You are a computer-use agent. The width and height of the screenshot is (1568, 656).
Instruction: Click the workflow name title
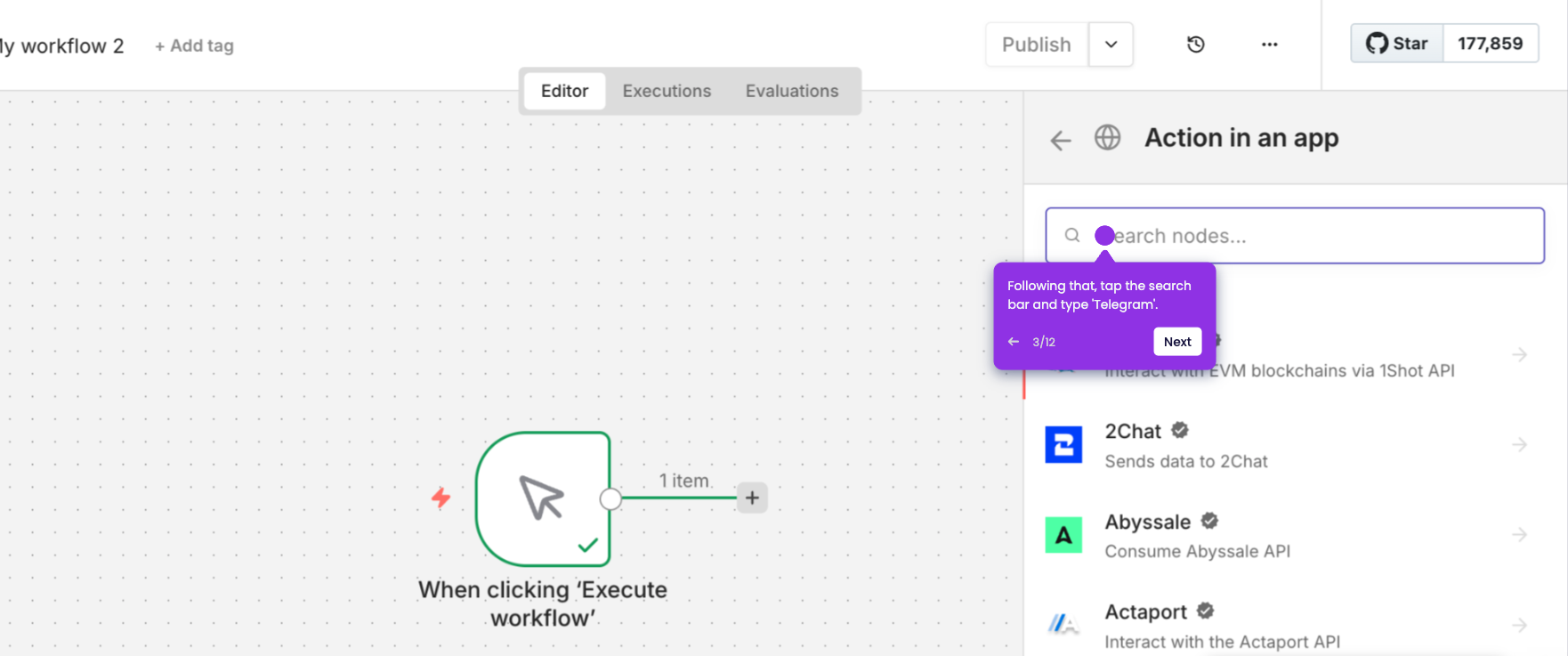coord(62,45)
